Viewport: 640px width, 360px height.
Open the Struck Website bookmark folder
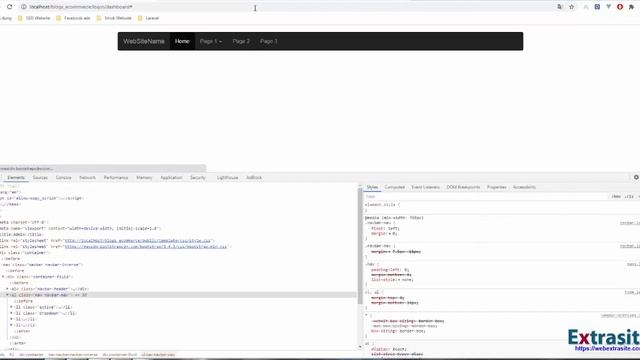pos(114,18)
